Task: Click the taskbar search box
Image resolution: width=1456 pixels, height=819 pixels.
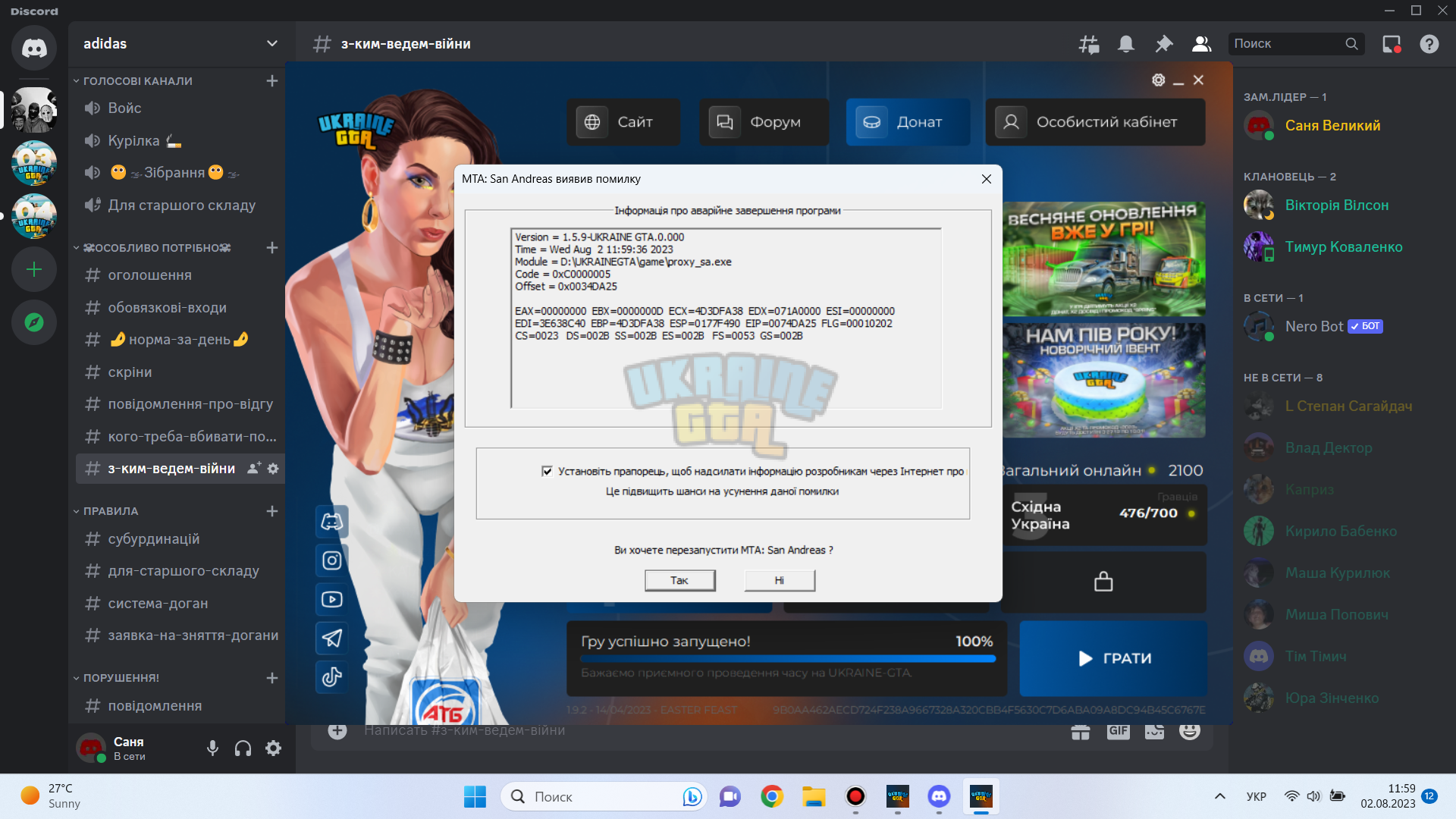Action: pyautogui.click(x=604, y=796)
